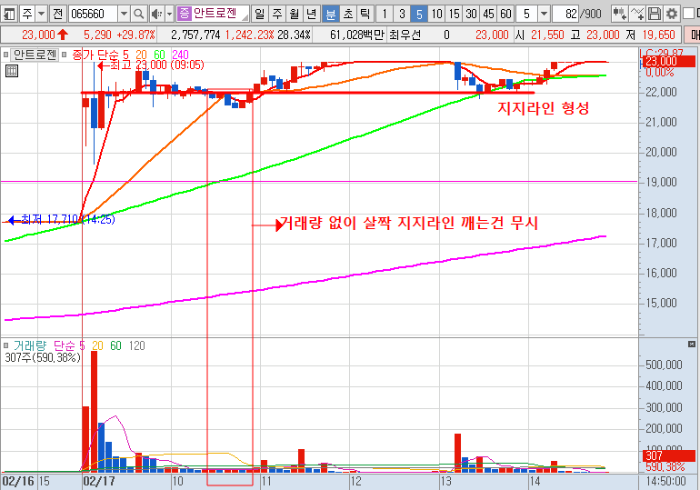This screenshot has height=490, width=700.
Task: Set interval to 45 minutes
Action: (x=488, y=14)
